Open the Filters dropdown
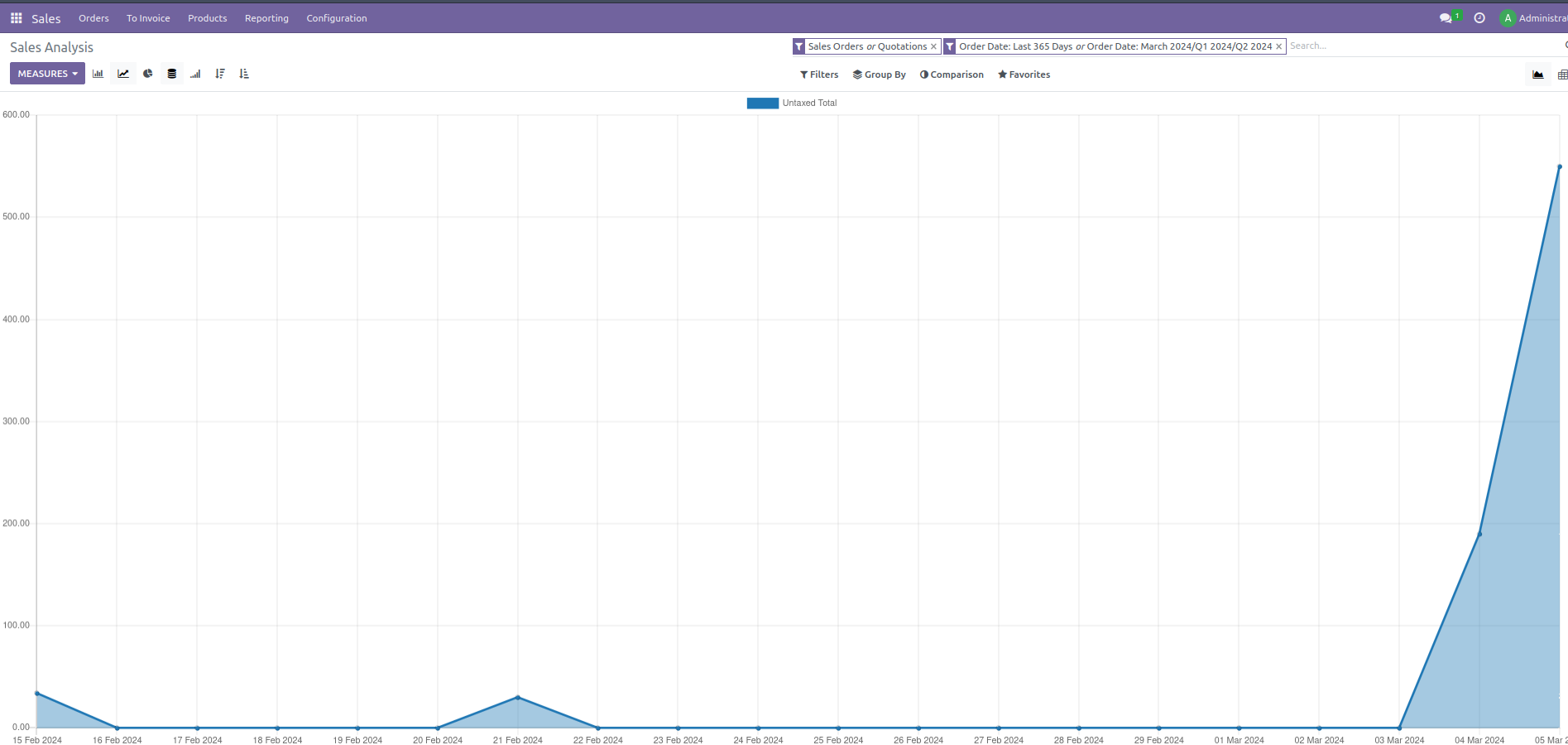 pyautogui.click(x=819, y=74)
